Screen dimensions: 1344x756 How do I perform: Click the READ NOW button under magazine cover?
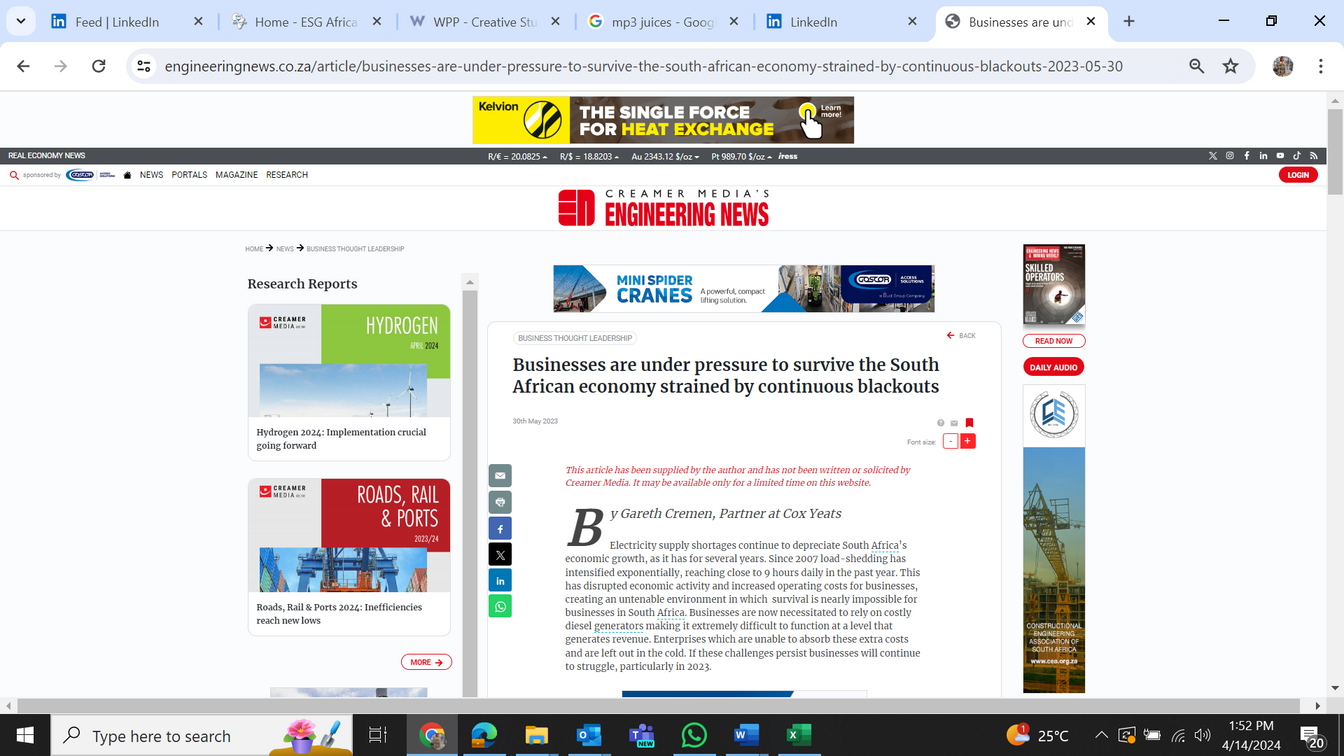coord(1053,341)
